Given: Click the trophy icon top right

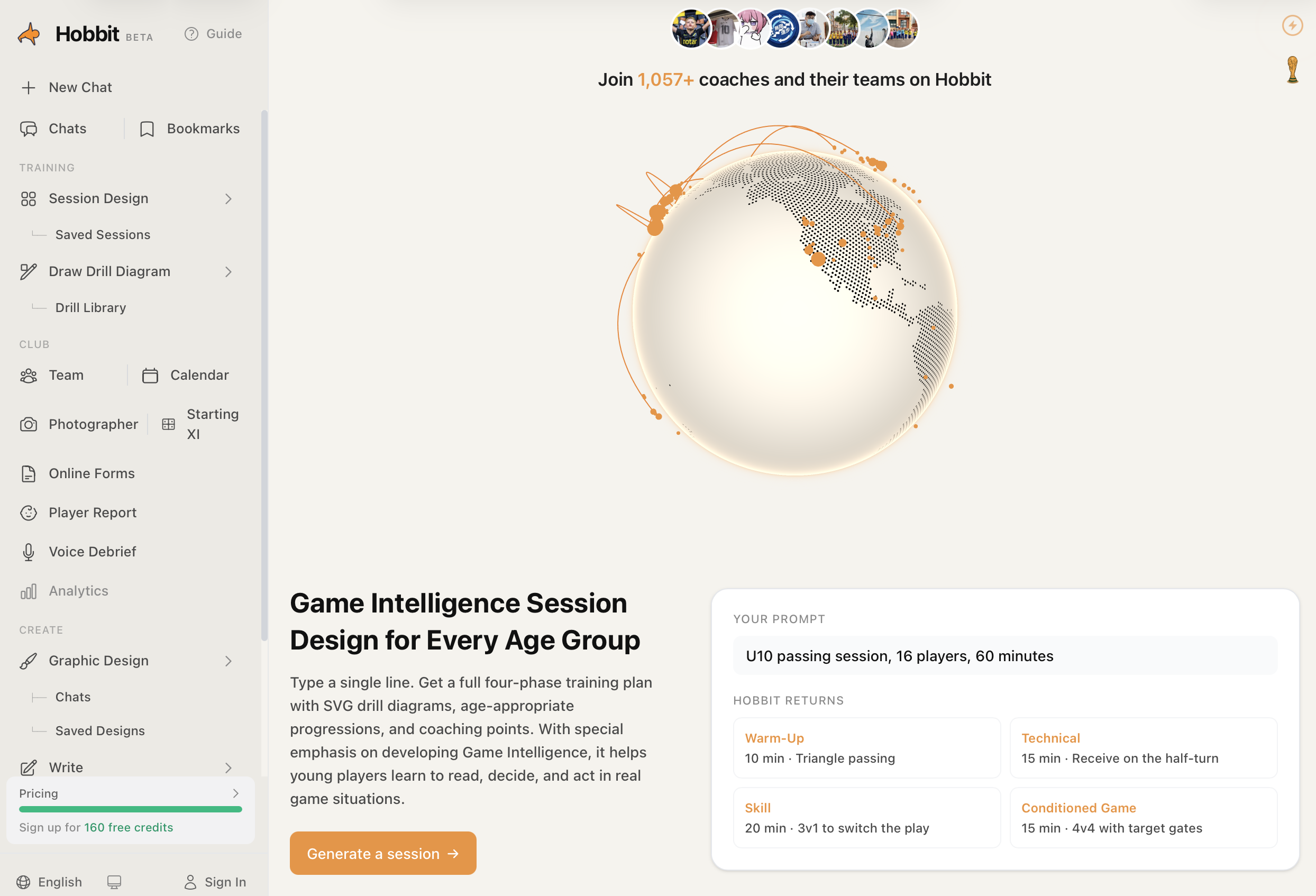Looking at the screenshot, I should point(1292,70).
